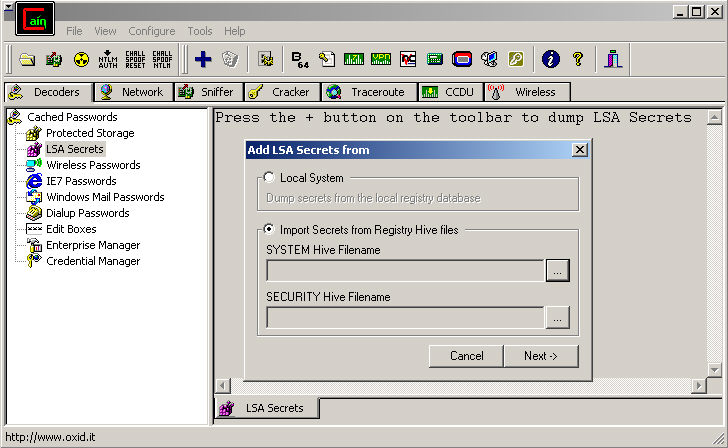Click the exit door icon on toolbar

613,59
